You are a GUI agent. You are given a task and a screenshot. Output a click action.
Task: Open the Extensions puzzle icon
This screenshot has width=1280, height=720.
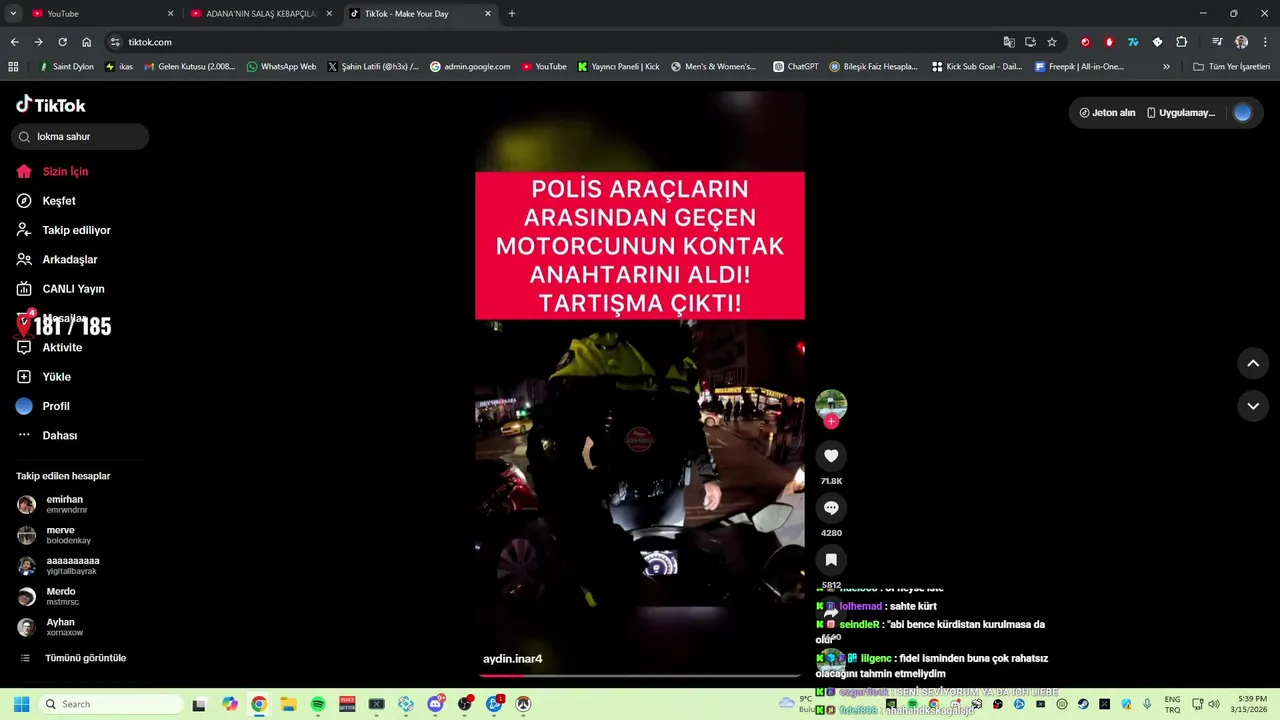coord(1181,42)
